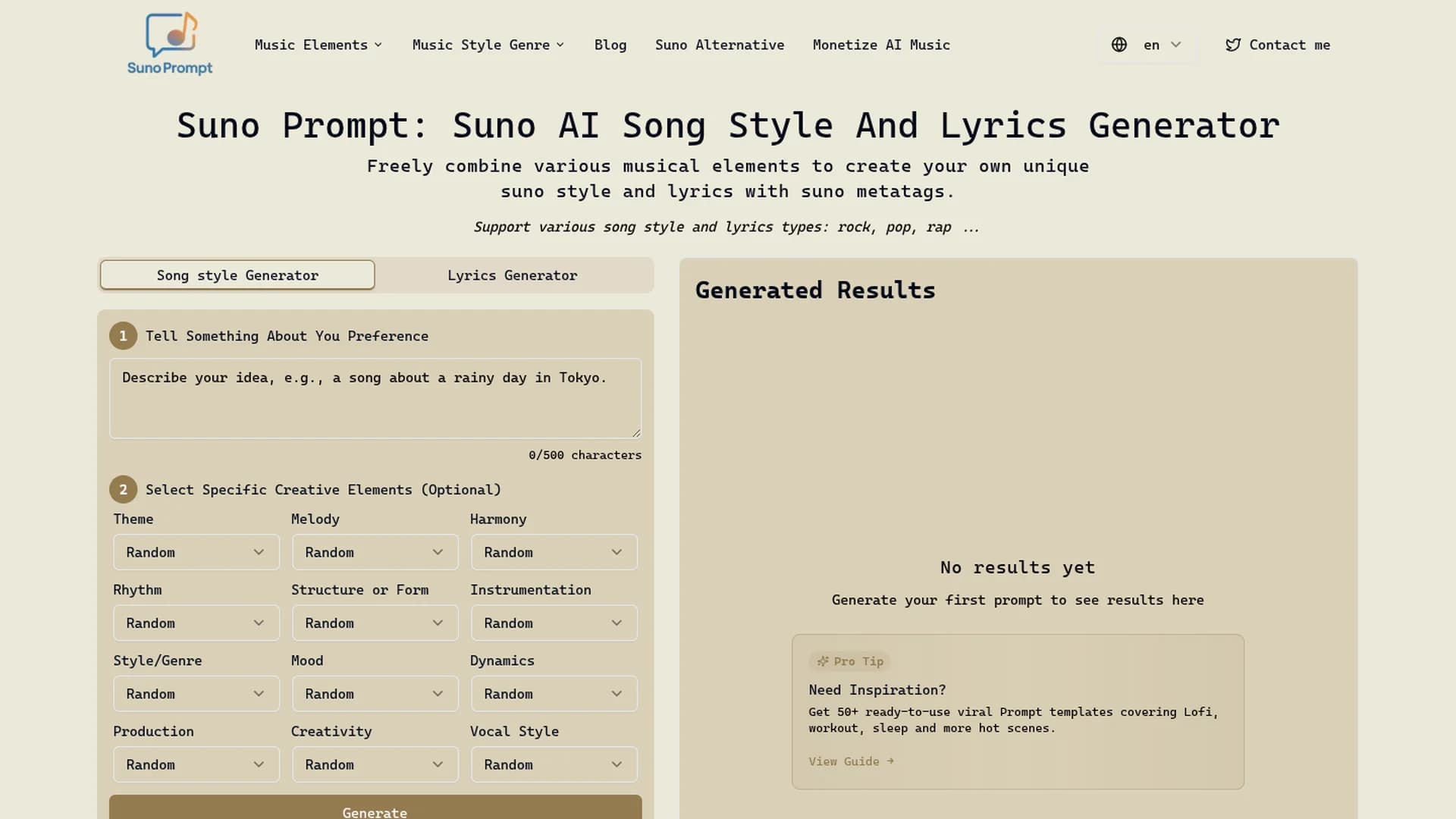
Task: Open the Dynamics dropdown
Action: click(554, 694)
